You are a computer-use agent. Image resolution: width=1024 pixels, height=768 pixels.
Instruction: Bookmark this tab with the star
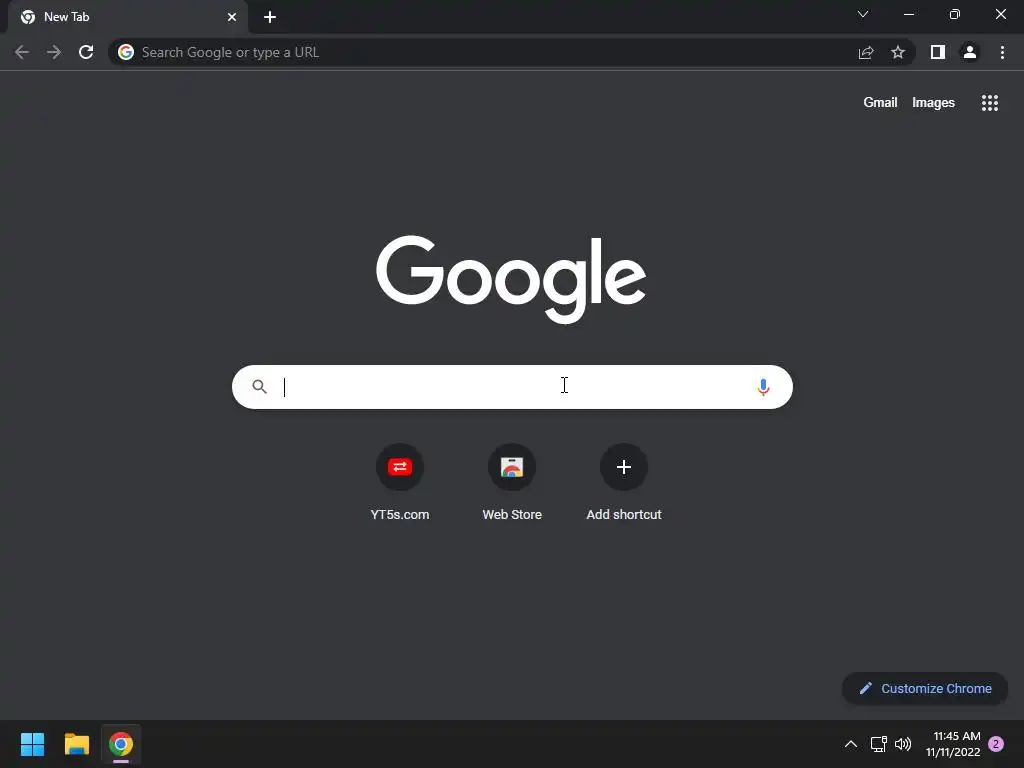pos(898,52)
